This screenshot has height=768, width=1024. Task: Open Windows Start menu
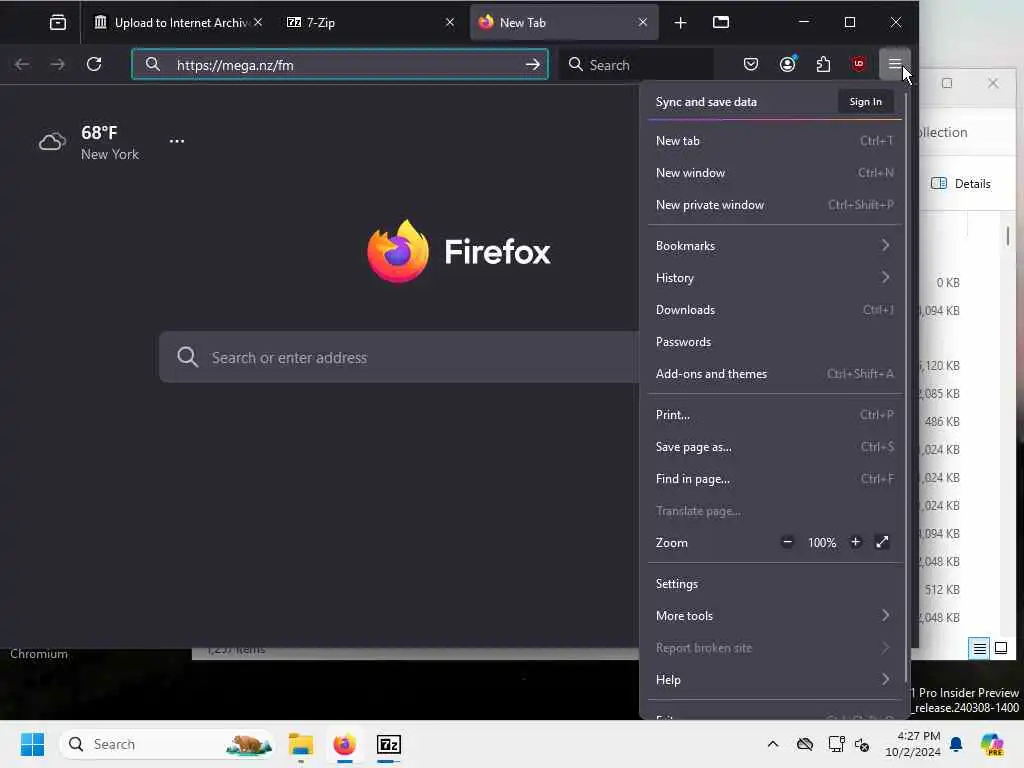point(32,744)
